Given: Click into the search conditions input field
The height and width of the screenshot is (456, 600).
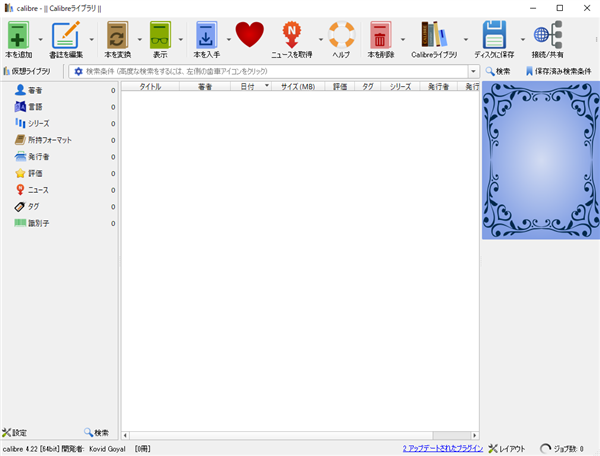Looking at the screenshot, I should click(x=276, y=72).
